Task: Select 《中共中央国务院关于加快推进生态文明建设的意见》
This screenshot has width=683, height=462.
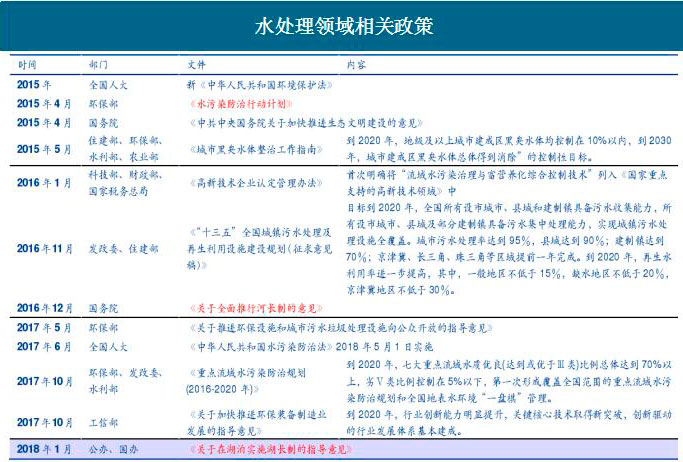Action: coord(305,123)
